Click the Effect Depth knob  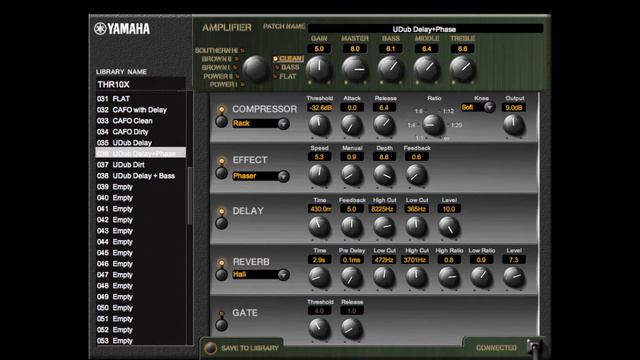[x=384, y=175]
